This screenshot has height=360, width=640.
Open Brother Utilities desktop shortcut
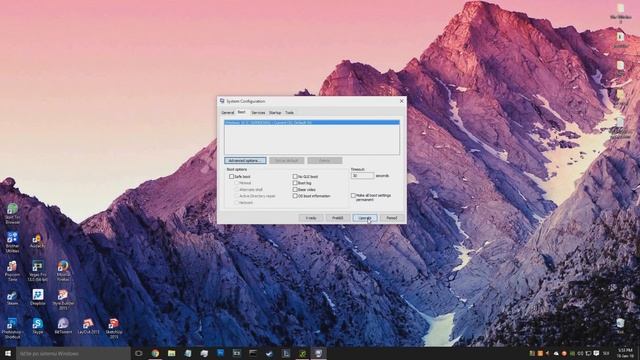12,242
